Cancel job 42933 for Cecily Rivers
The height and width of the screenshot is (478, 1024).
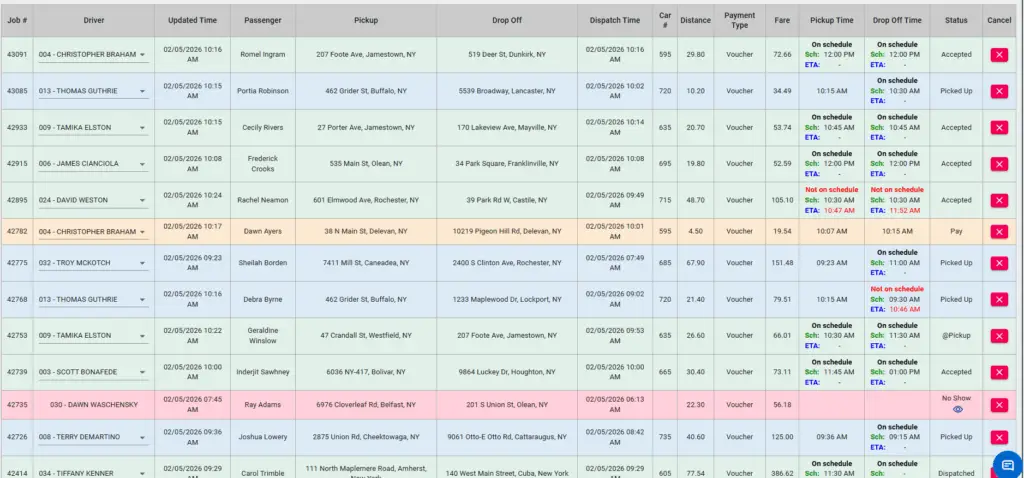(x=998, y=127)
